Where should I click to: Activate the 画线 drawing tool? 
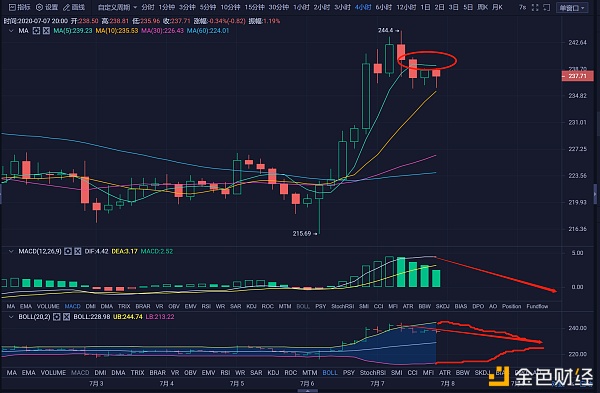pyautogui.click(x=74, y=7)
